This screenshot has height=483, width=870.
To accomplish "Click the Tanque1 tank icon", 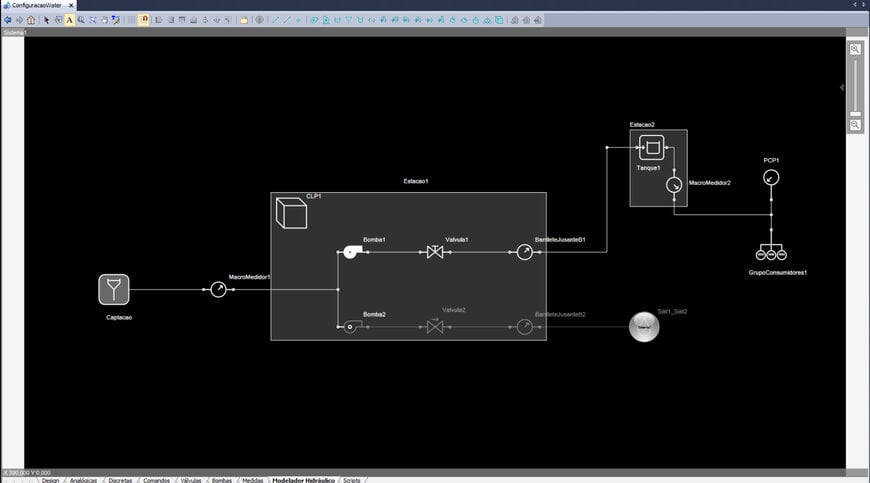I will [651, 149].
